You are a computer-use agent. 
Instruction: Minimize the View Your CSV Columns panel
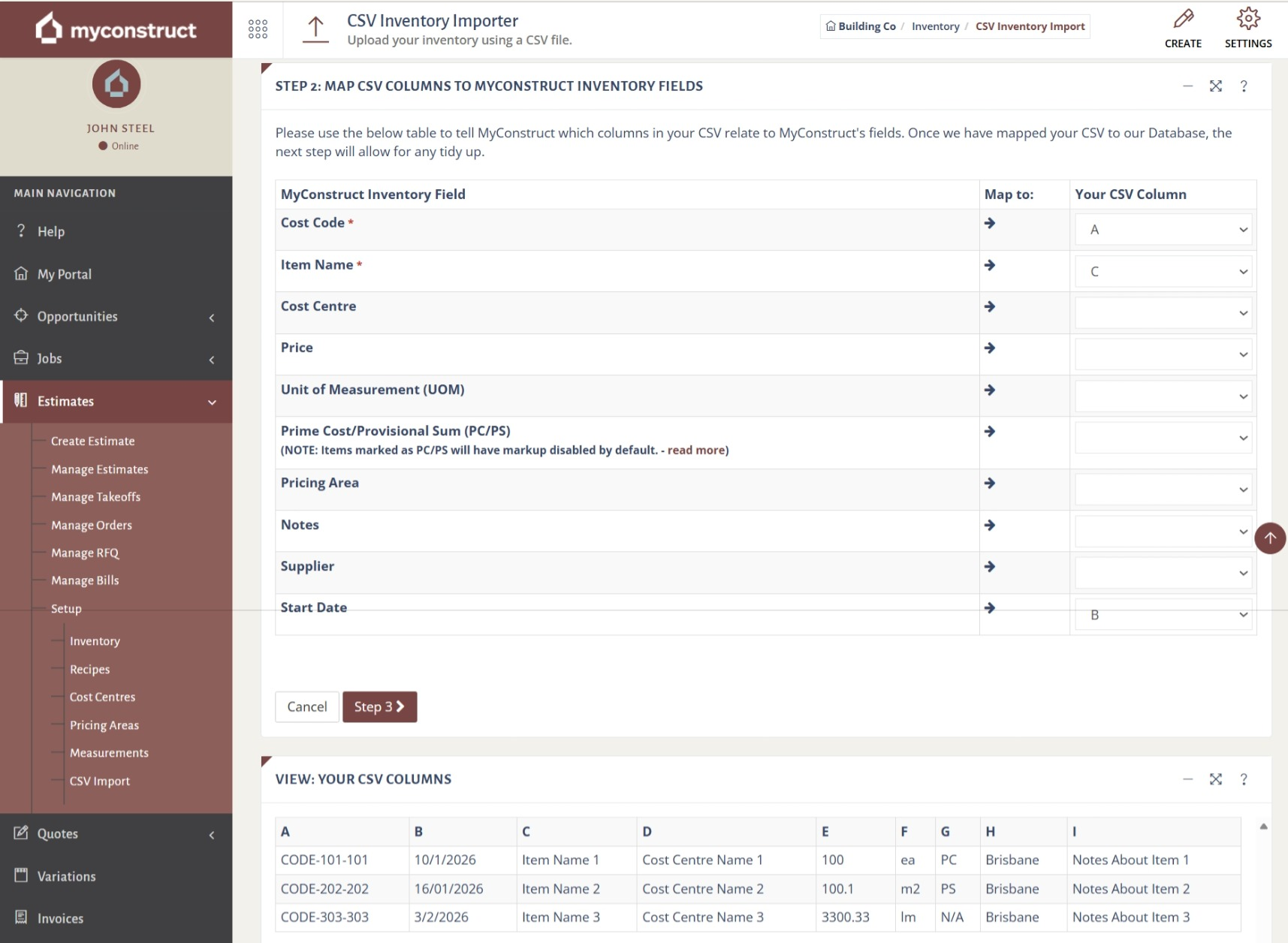pyautogui.click(x=1187, y=779)
